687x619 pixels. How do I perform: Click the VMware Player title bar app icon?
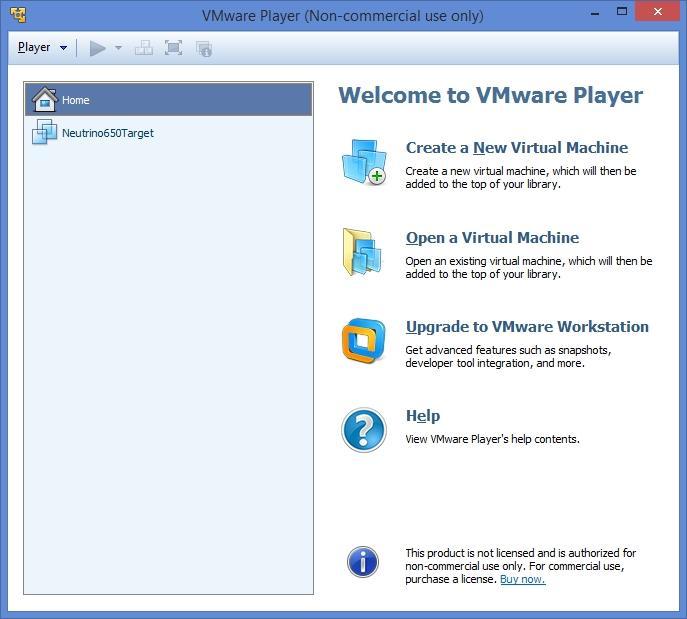point(18,15)
